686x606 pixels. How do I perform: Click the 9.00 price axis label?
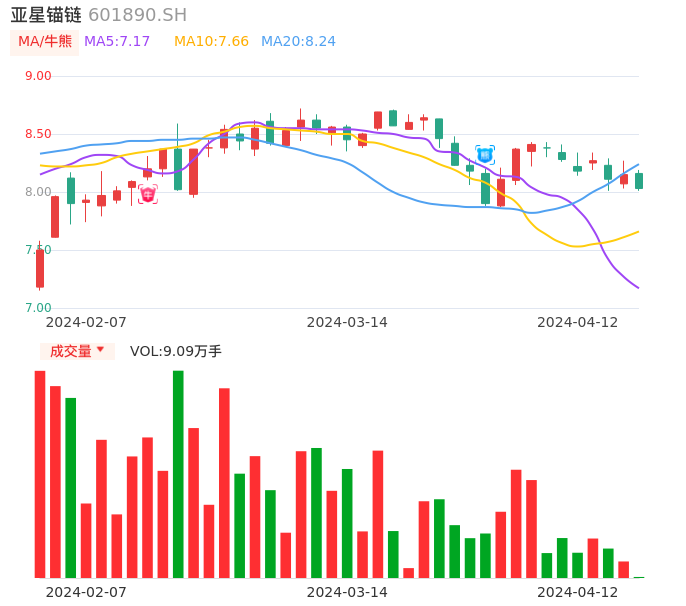click(38, 76)
